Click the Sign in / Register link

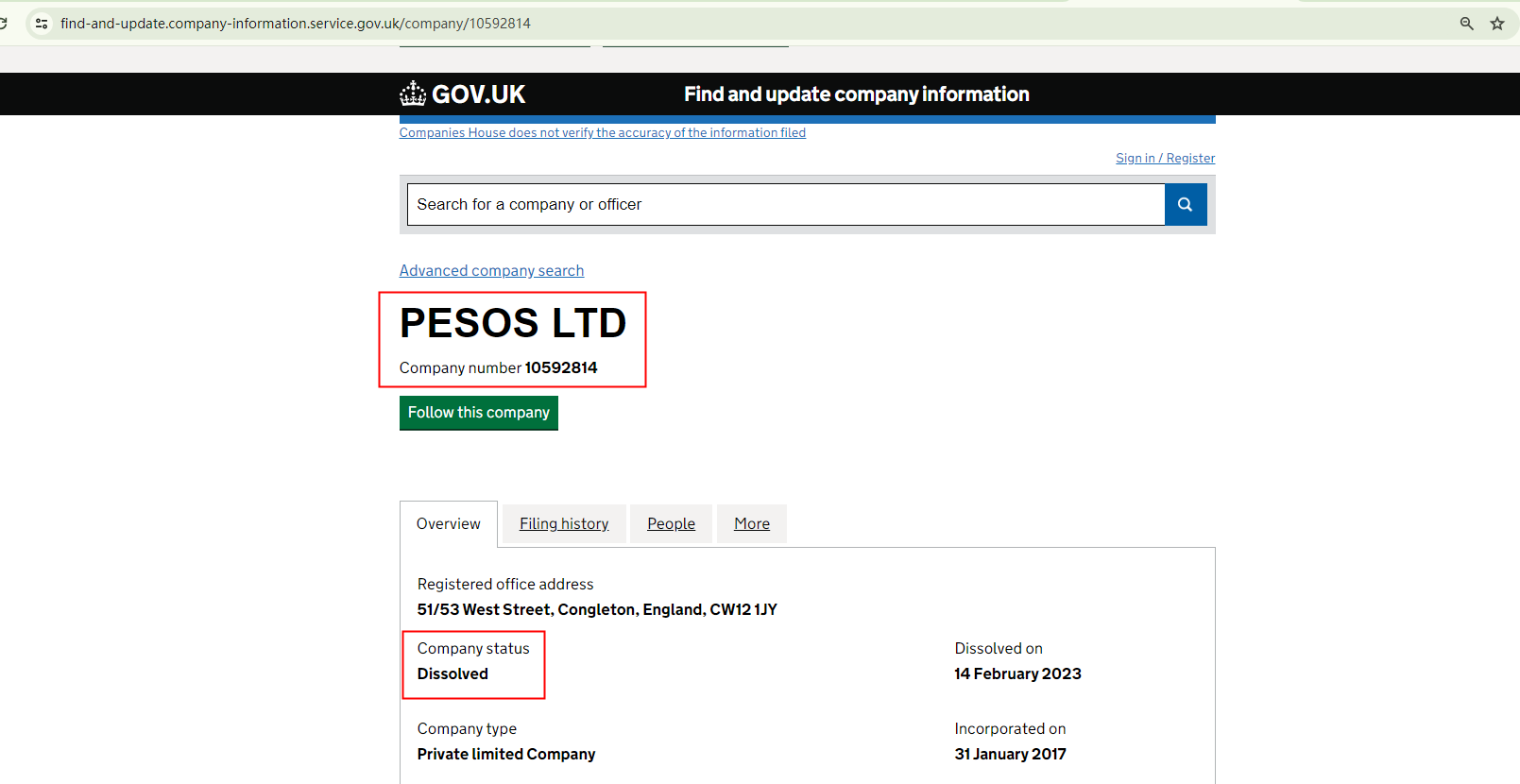[x=1165, y=159]
